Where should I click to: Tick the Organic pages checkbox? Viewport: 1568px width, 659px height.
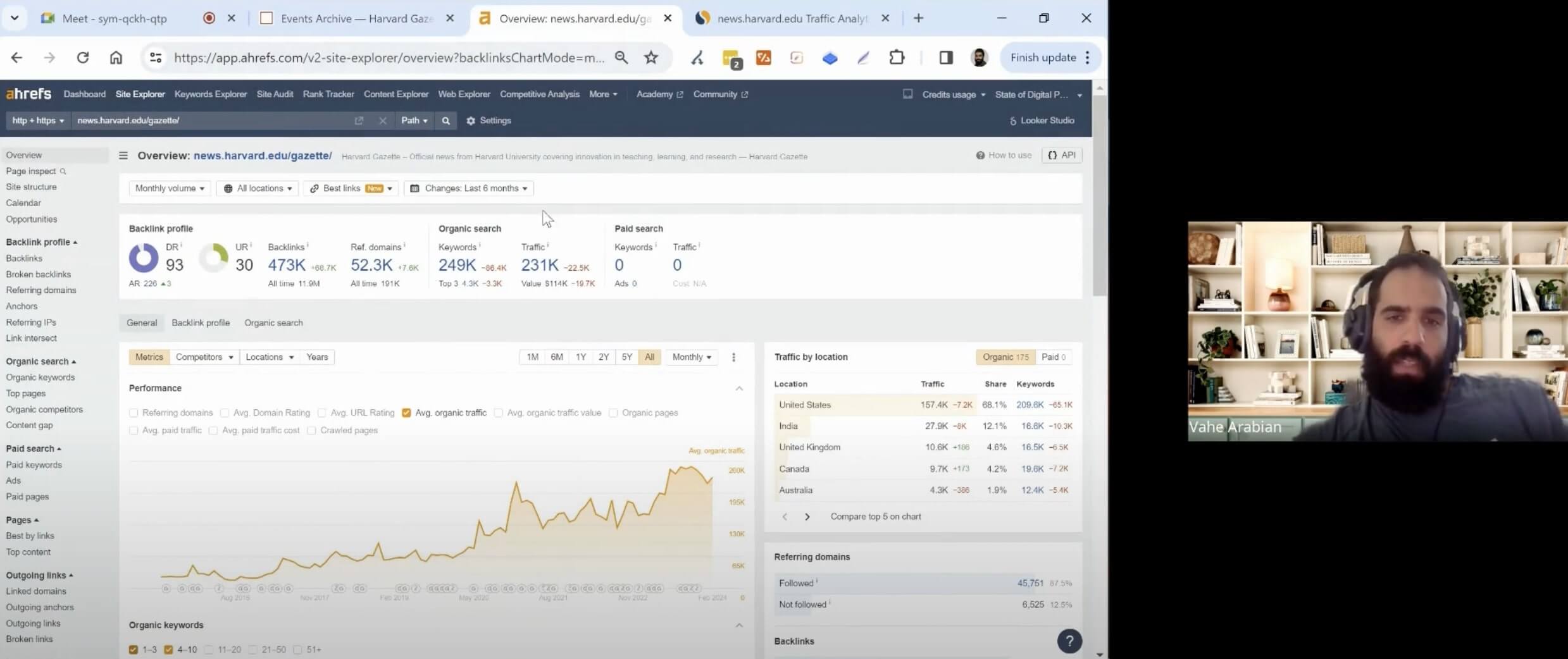[613, 413]
